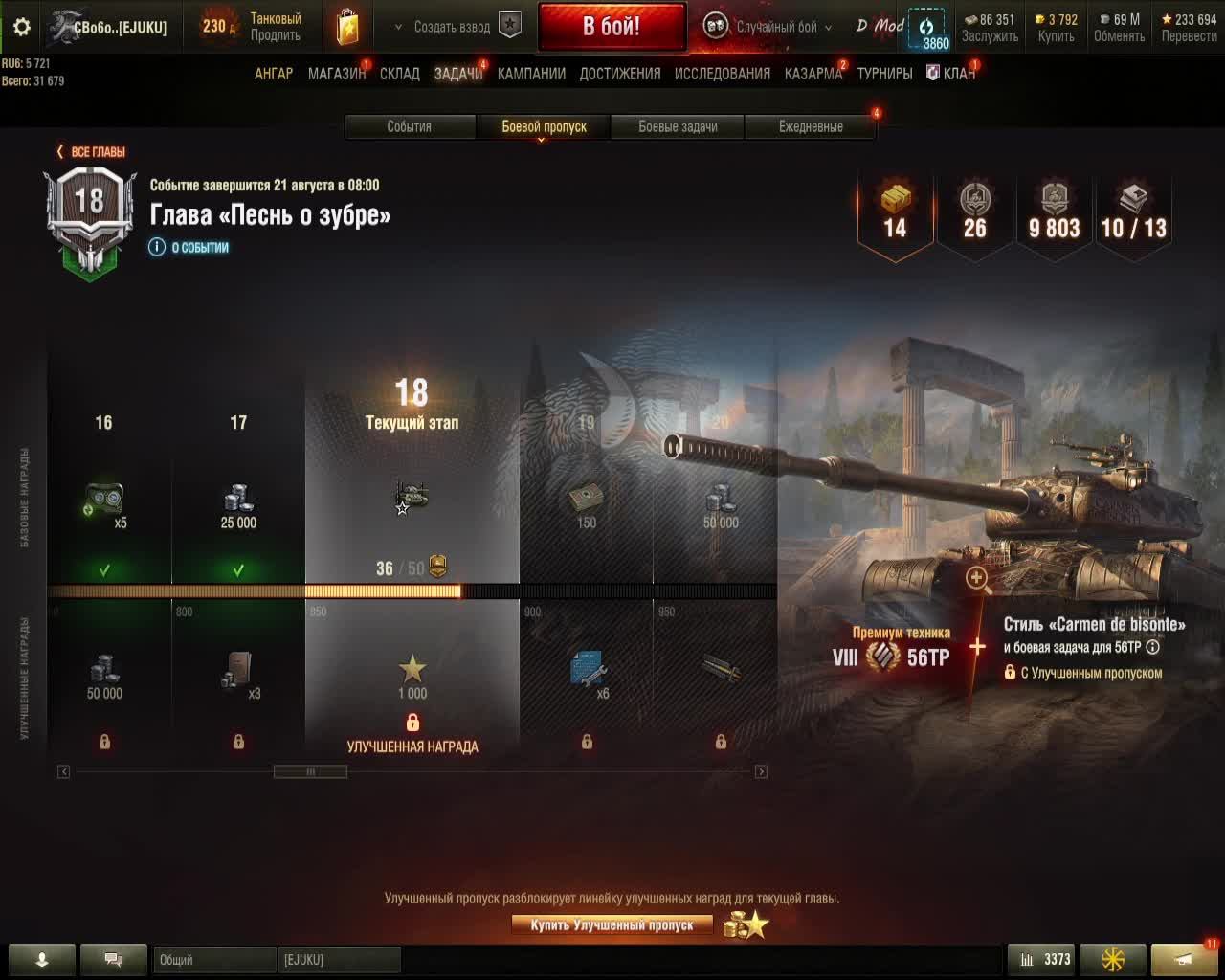Open the "О событии" info icon
The image size is (1225, 980).
click(157, 247)
